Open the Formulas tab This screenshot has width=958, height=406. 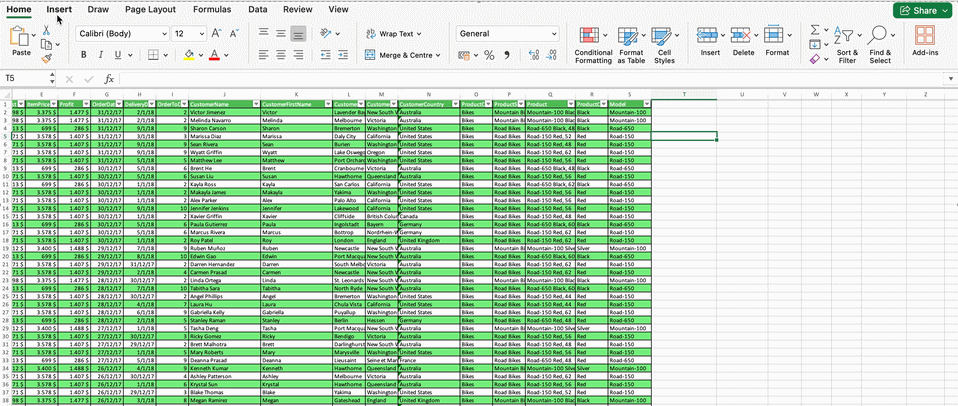(212, 9)
